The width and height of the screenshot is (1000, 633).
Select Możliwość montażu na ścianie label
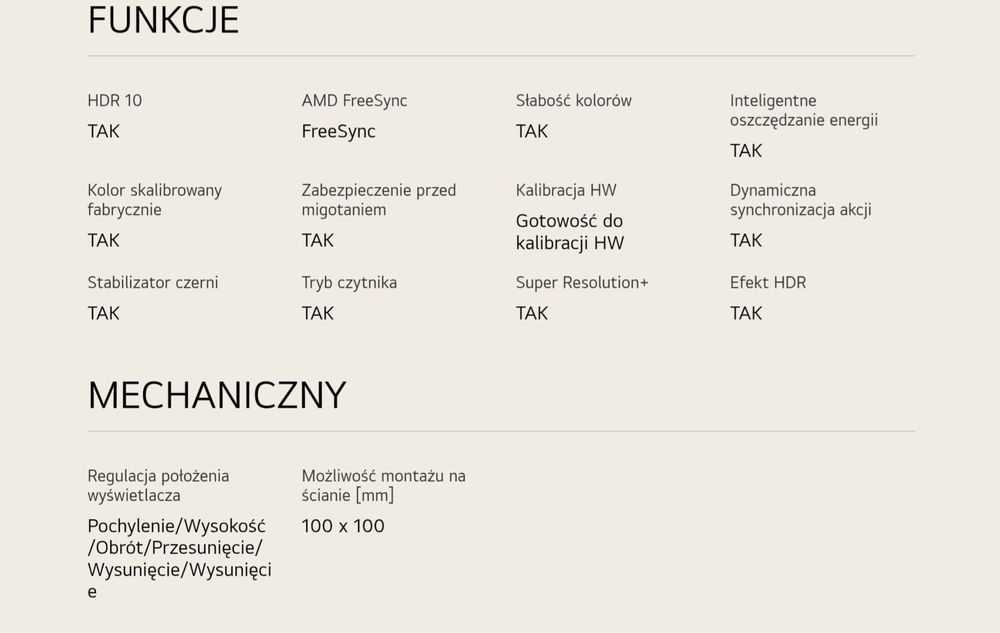pyautogui.click(x=383, y=485)
